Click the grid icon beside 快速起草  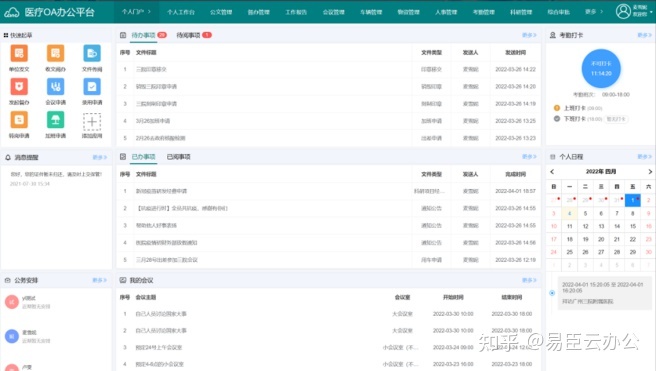pyautogui.click(x=6, y=35)
